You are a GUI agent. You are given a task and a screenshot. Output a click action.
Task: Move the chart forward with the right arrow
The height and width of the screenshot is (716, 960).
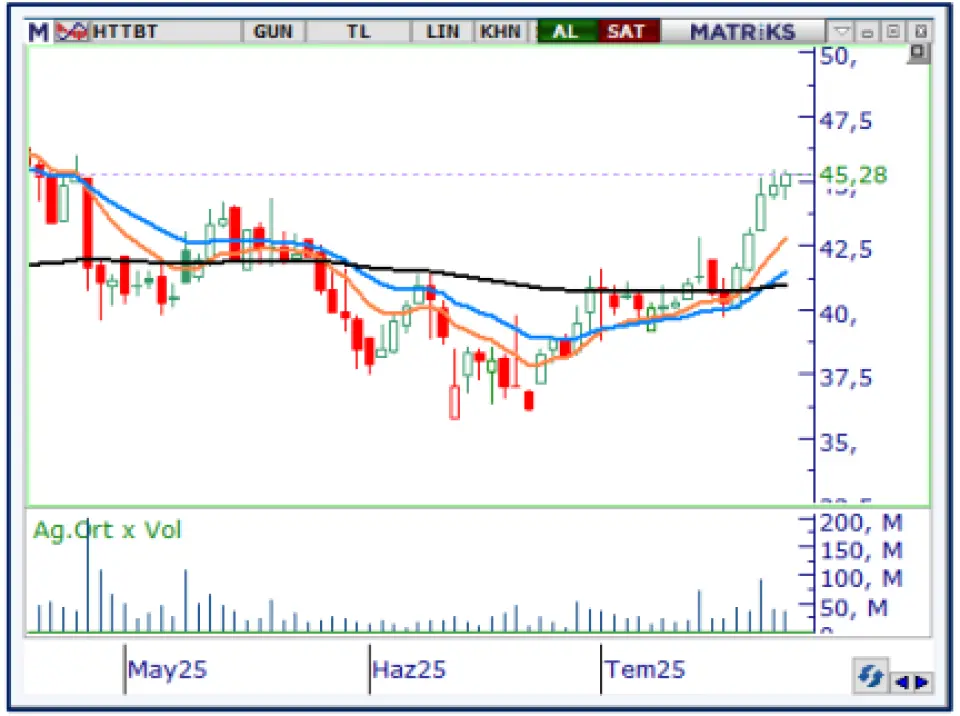click(922, 682)
